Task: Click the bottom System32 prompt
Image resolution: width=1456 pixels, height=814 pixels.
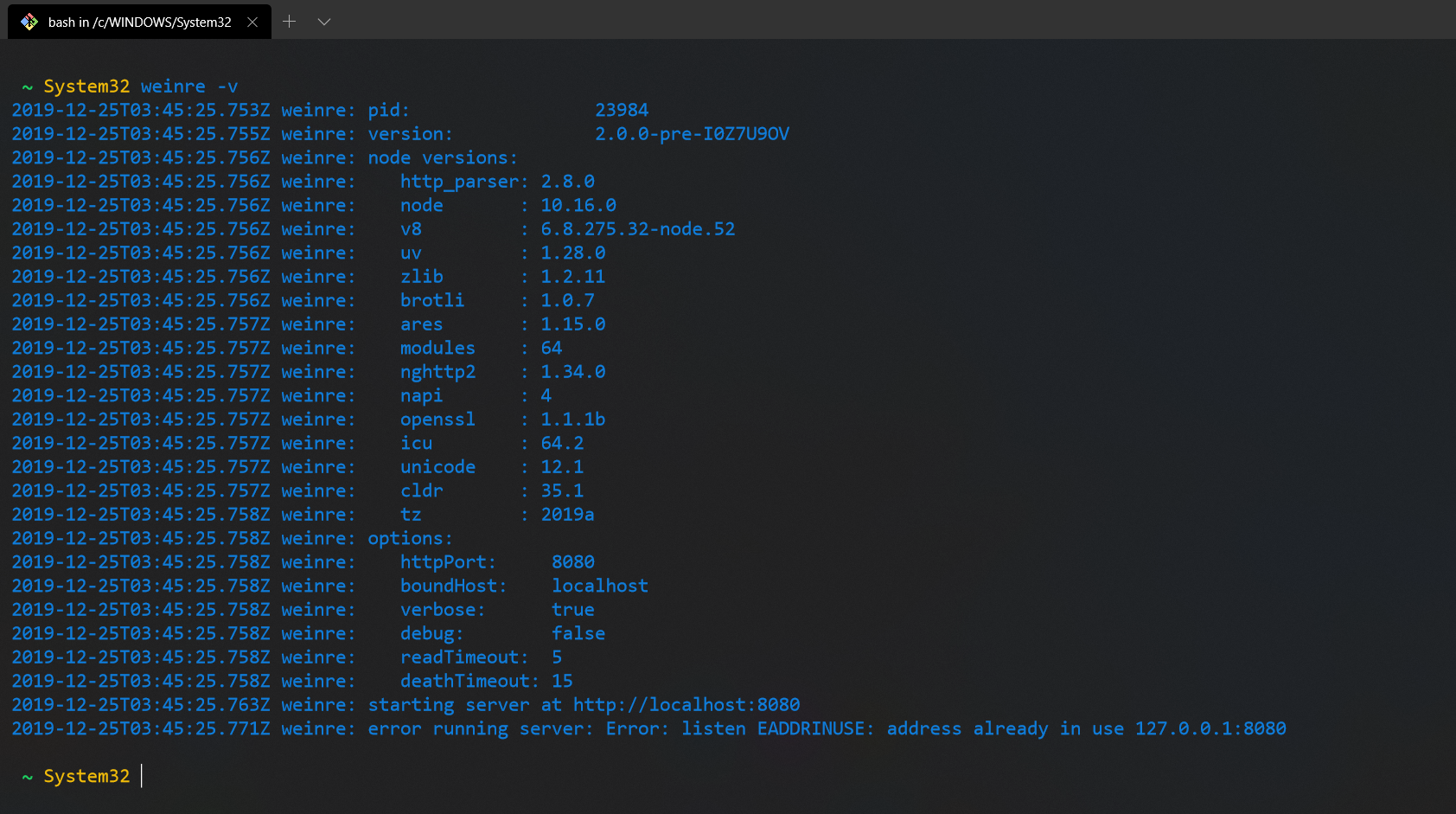Action: click(86, 777)
